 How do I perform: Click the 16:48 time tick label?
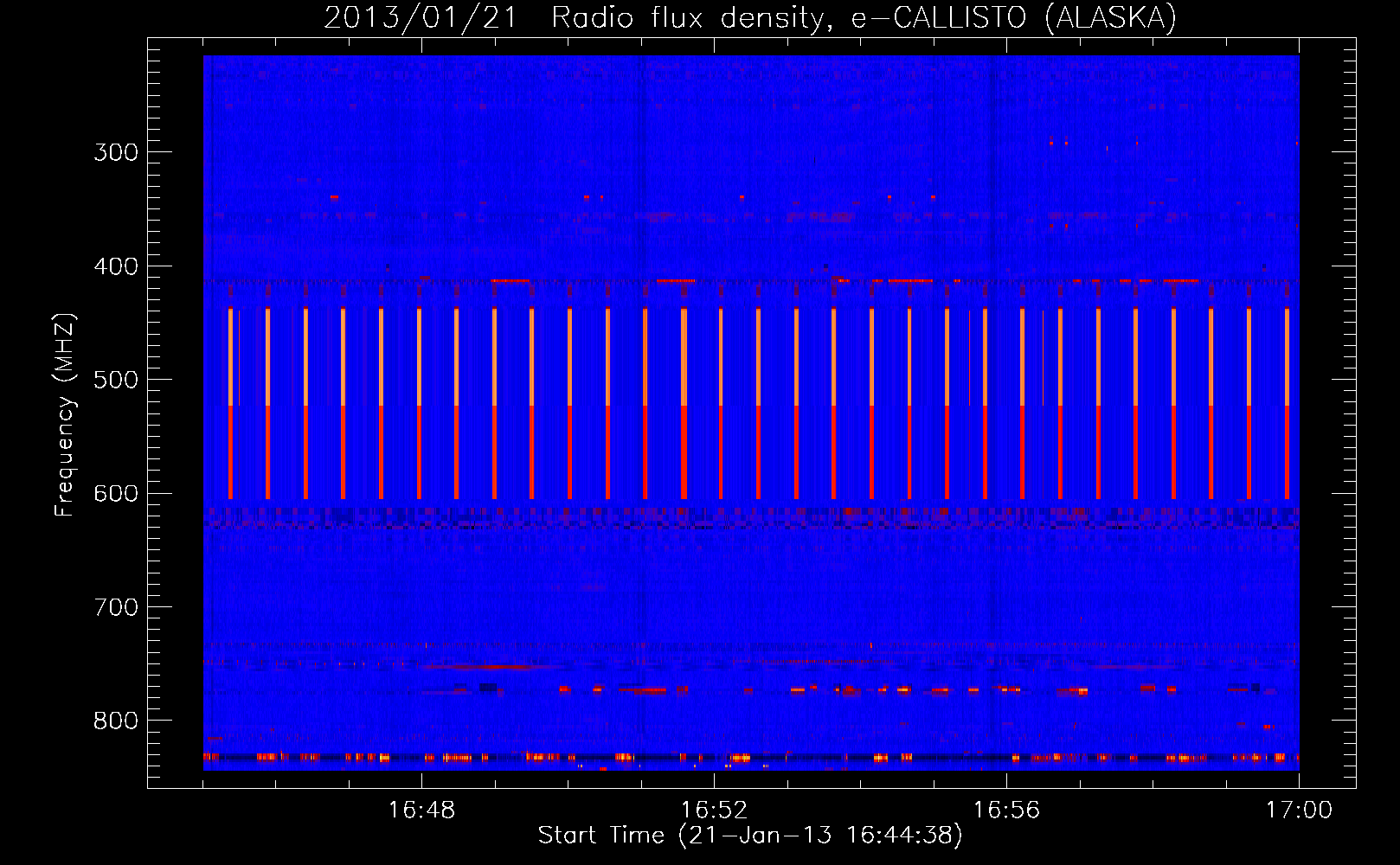pyautogui.click(x=421, y=810)
